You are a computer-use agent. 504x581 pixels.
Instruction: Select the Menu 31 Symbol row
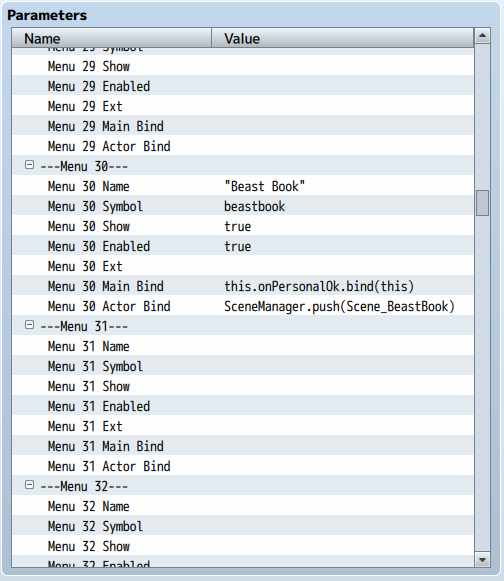pos(243,366)
